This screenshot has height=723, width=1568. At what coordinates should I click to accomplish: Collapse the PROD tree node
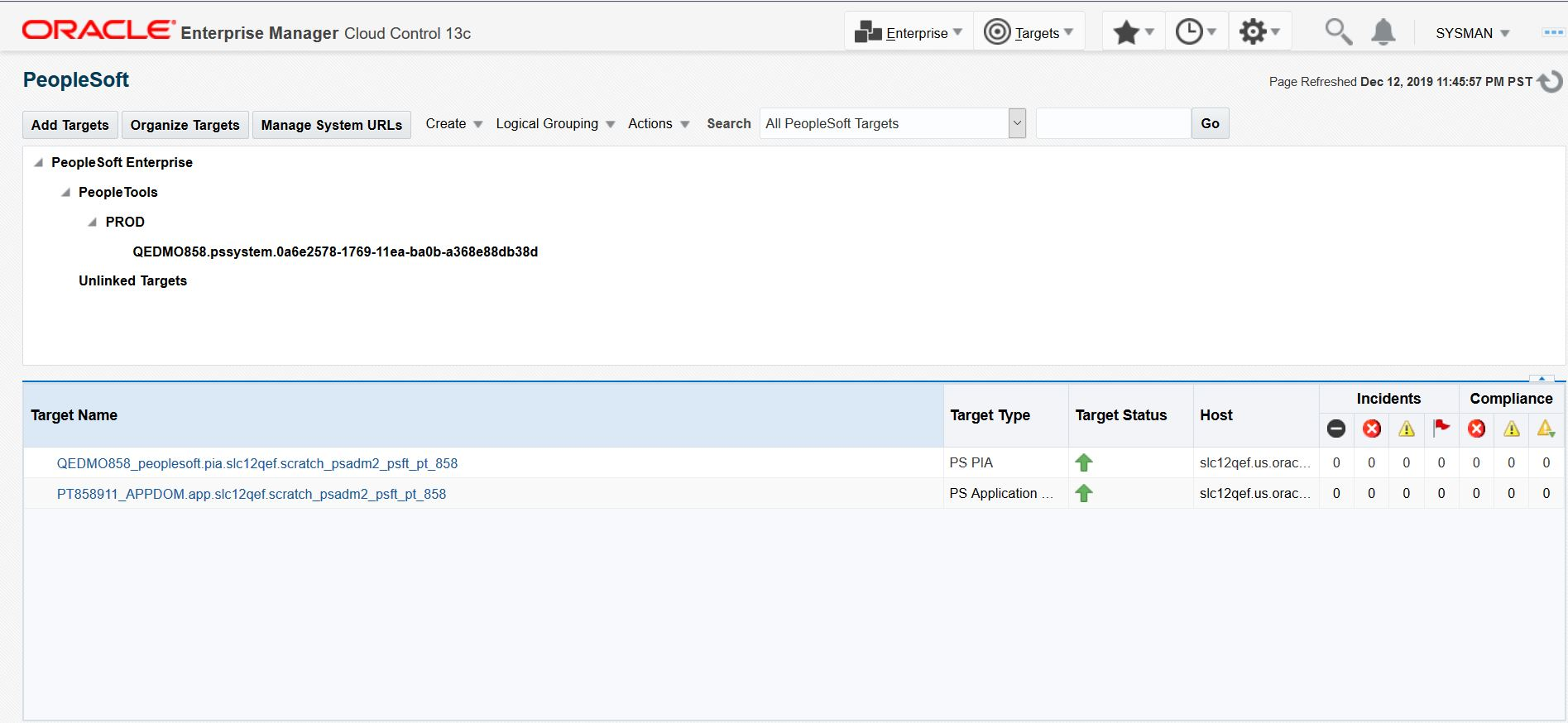pos(93,222)
